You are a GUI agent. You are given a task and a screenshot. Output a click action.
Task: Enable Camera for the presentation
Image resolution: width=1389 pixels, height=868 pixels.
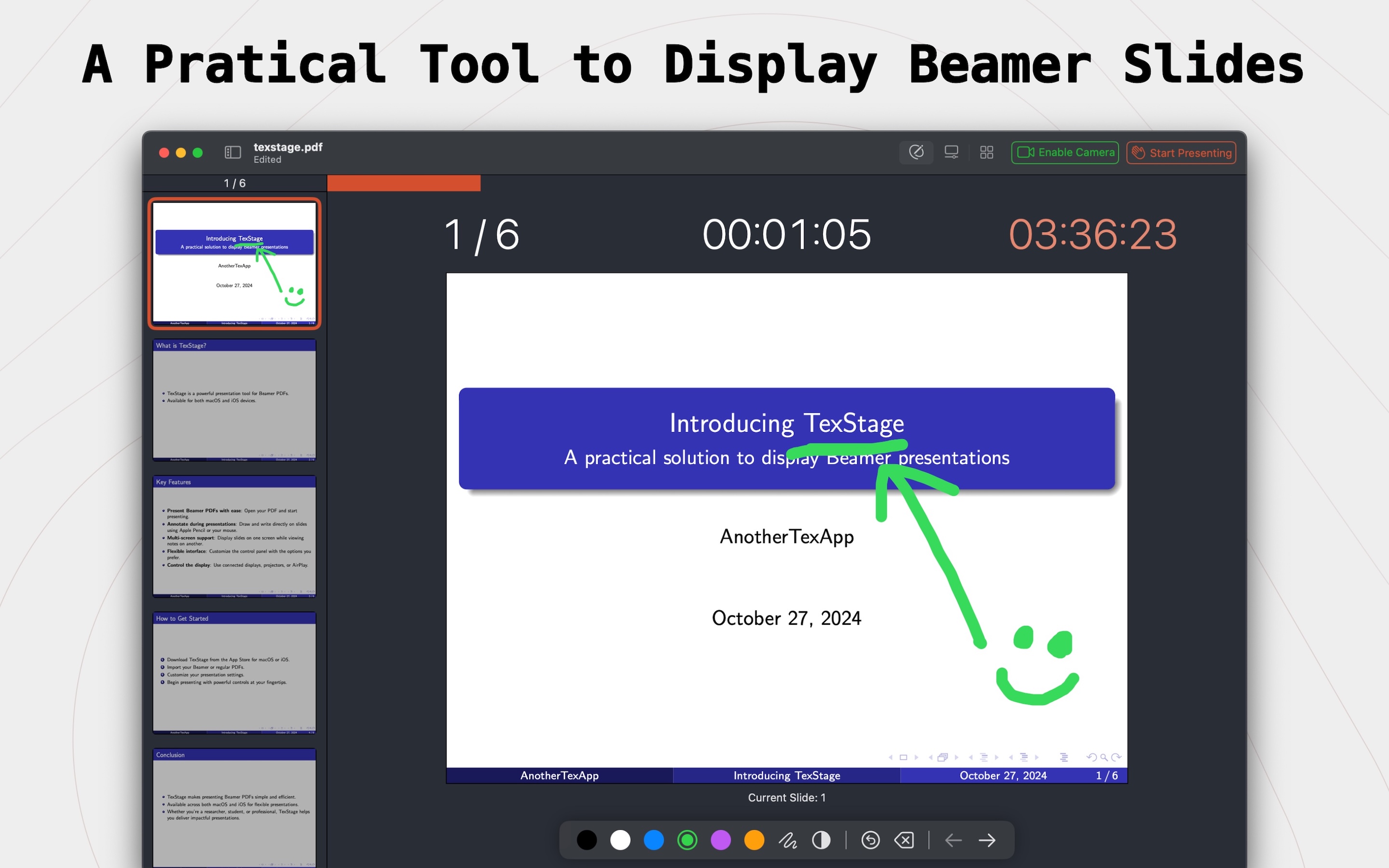coord(1065,152)
